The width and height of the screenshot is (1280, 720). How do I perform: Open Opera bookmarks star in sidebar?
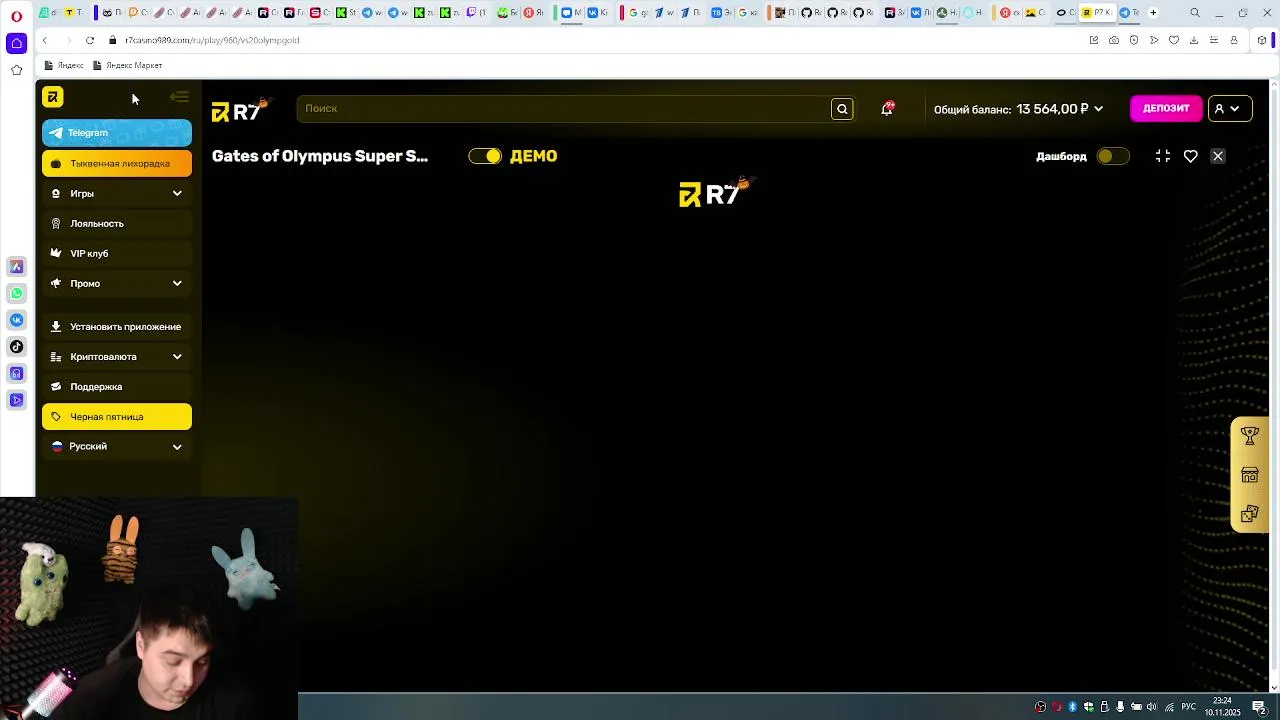[16, 70]
